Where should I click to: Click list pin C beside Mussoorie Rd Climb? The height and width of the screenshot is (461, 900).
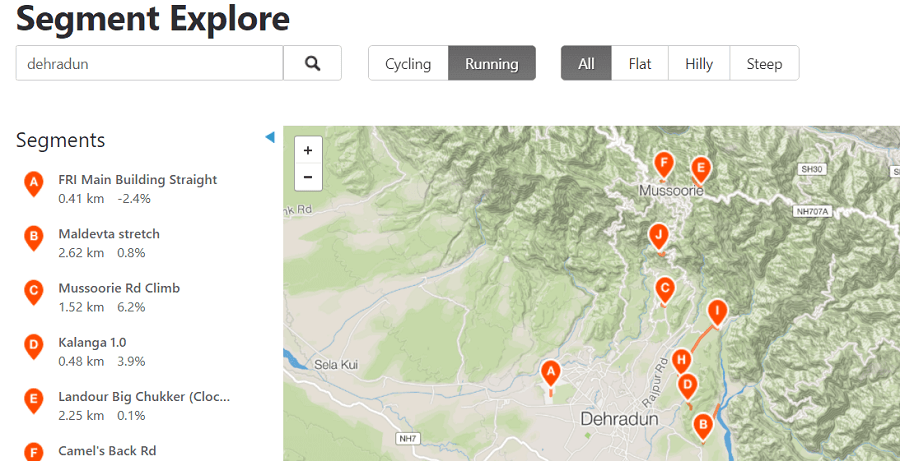coord(34,293)
